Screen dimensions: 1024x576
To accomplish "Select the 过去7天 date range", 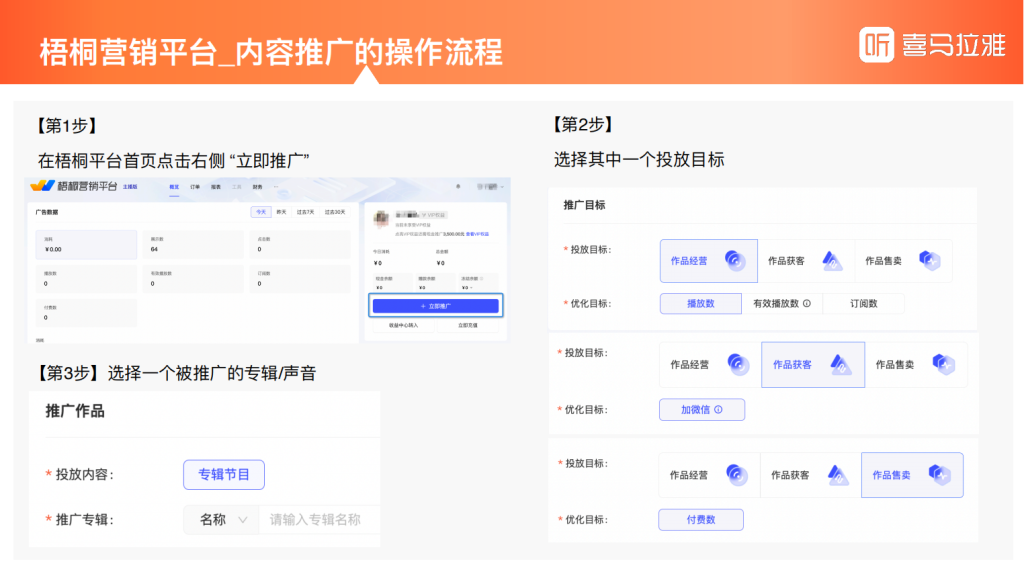I will click(305, 212).
